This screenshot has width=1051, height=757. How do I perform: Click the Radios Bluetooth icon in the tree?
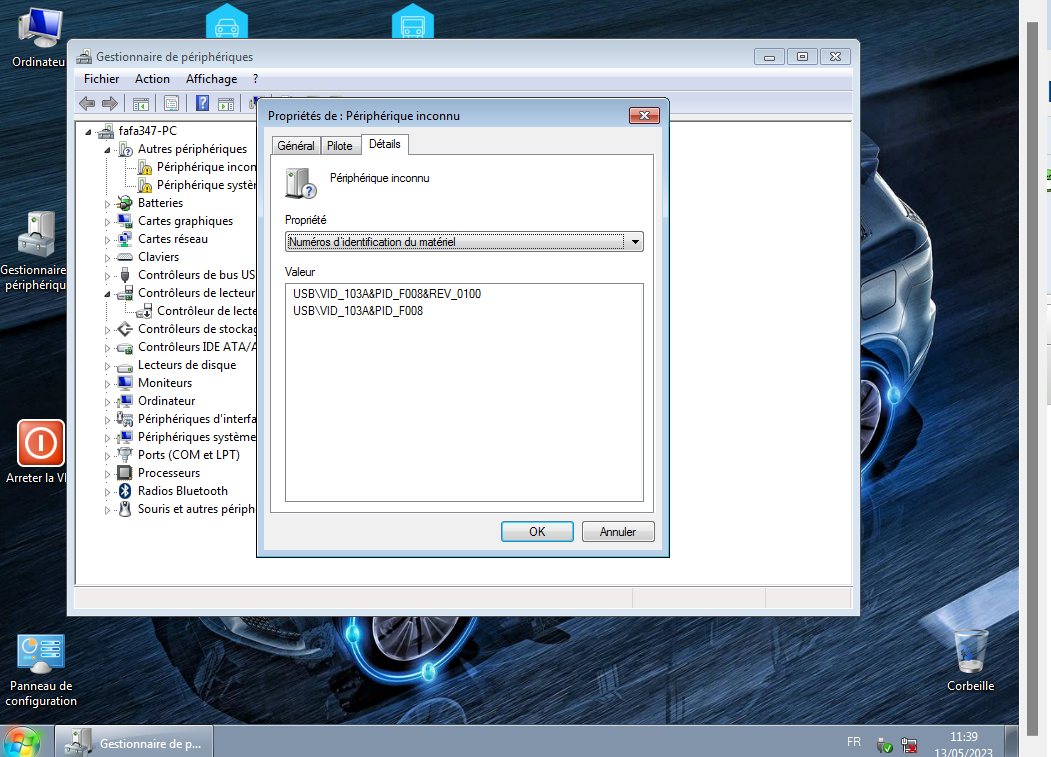point(125,491)
